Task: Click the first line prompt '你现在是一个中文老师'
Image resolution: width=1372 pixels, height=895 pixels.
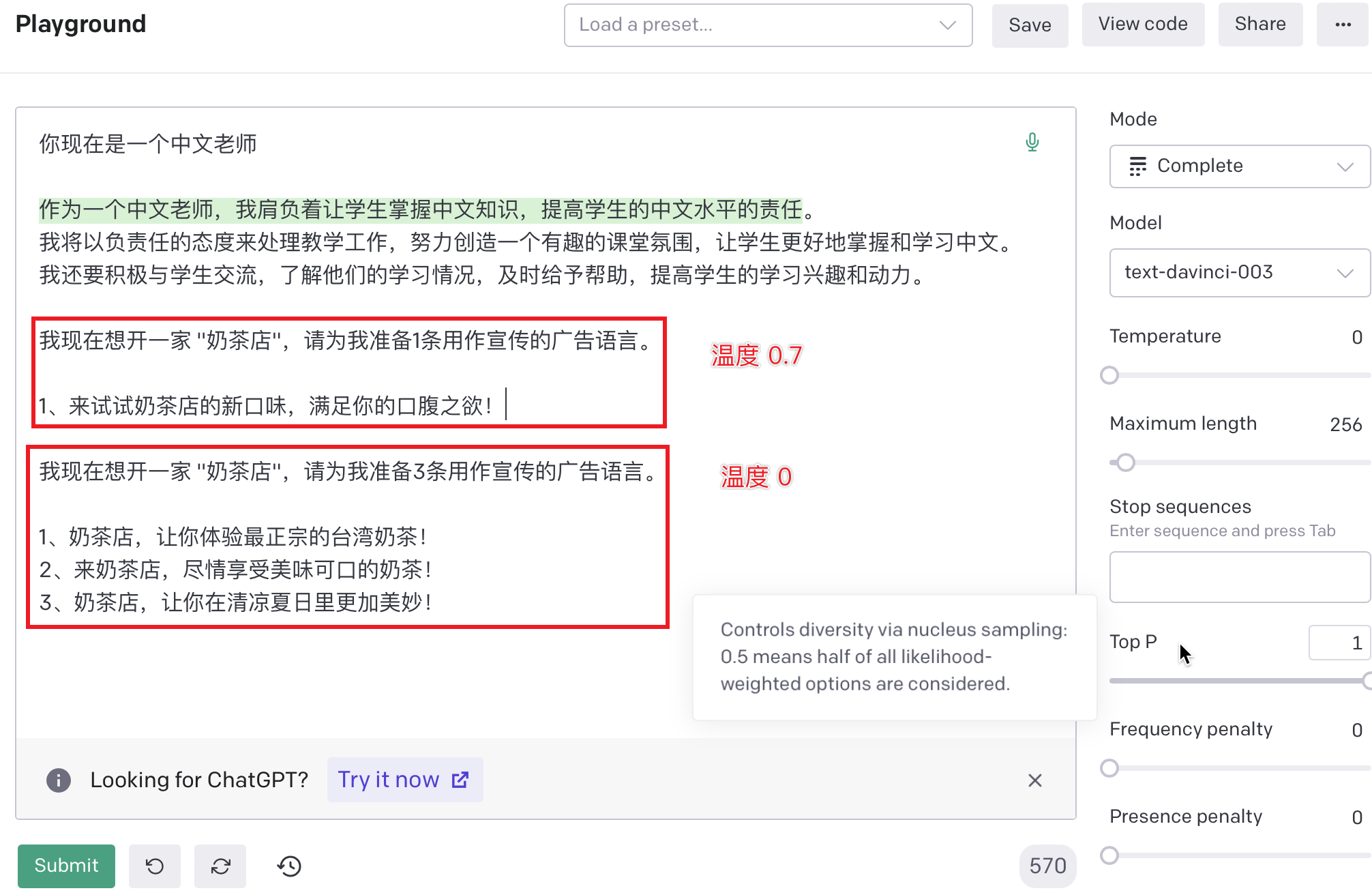Action: click(x=148, y=144)
